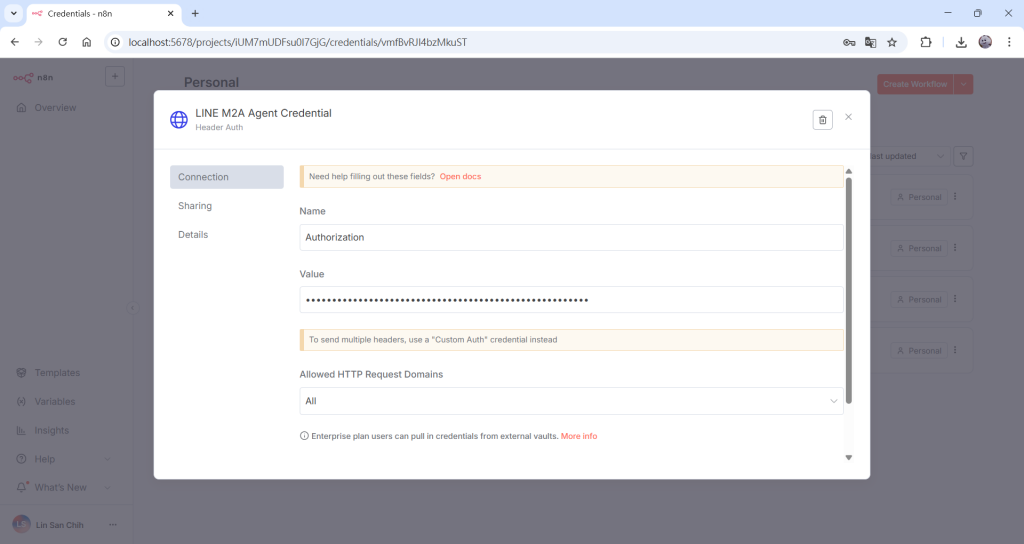Open user menu dots next to Lin San Chih
Image resolution: width=1024 pixels, height=544 pixels.
click(x=113, y=524)
